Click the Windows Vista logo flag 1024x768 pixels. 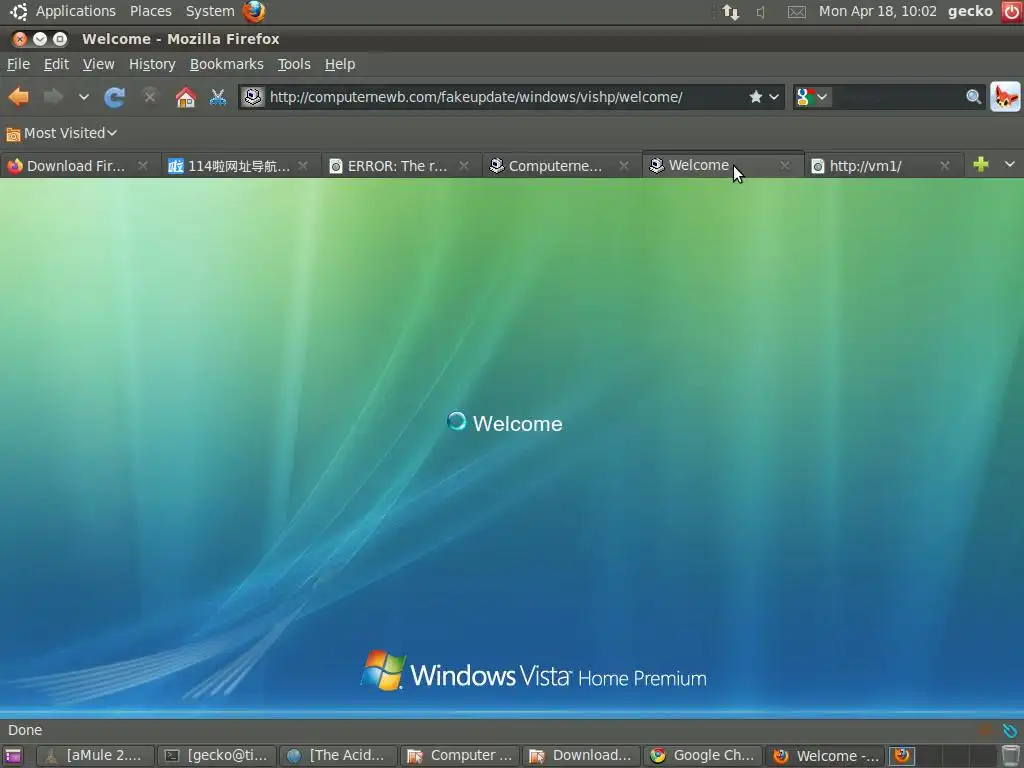[x=383, y=670]
